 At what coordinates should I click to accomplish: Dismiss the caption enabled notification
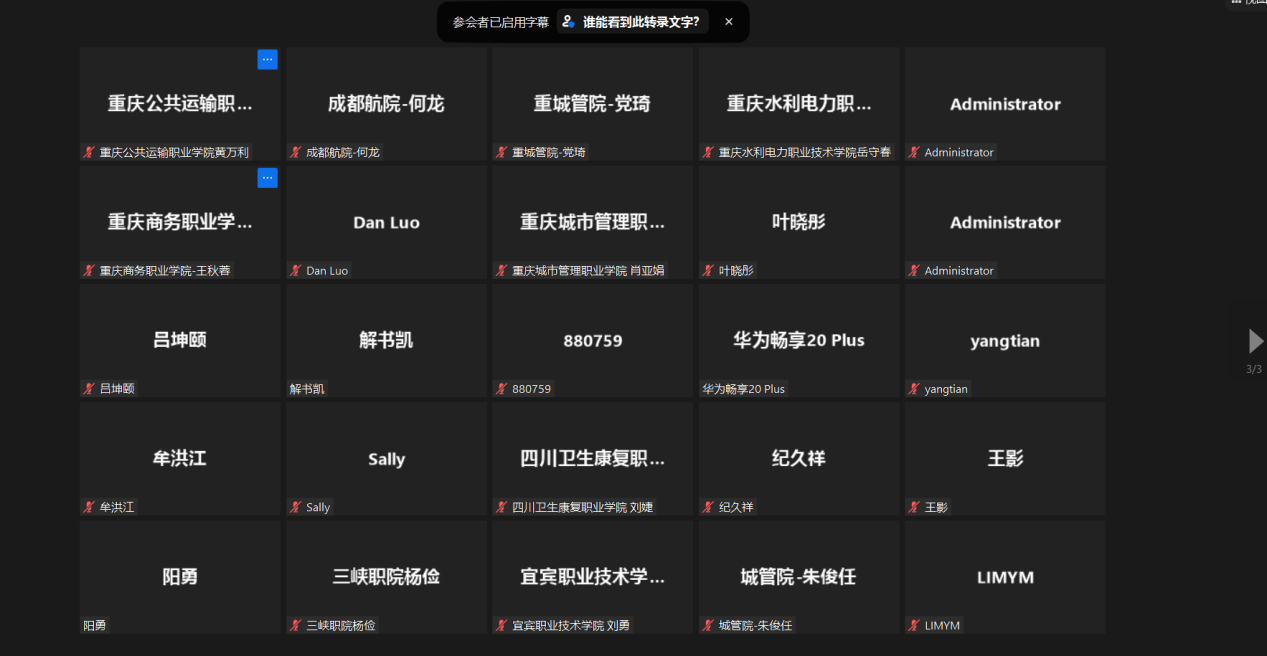pyautogui.click(x=729, y=22)
